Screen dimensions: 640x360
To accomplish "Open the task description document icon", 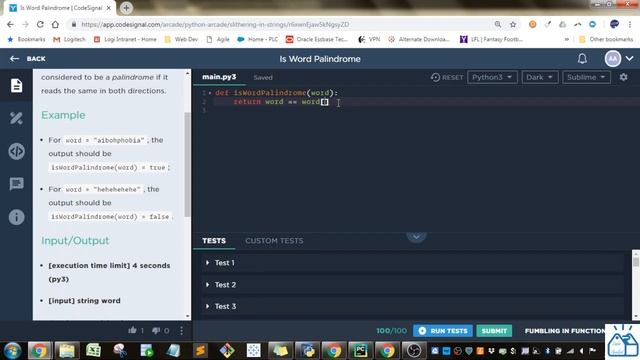I will point(16,85).
